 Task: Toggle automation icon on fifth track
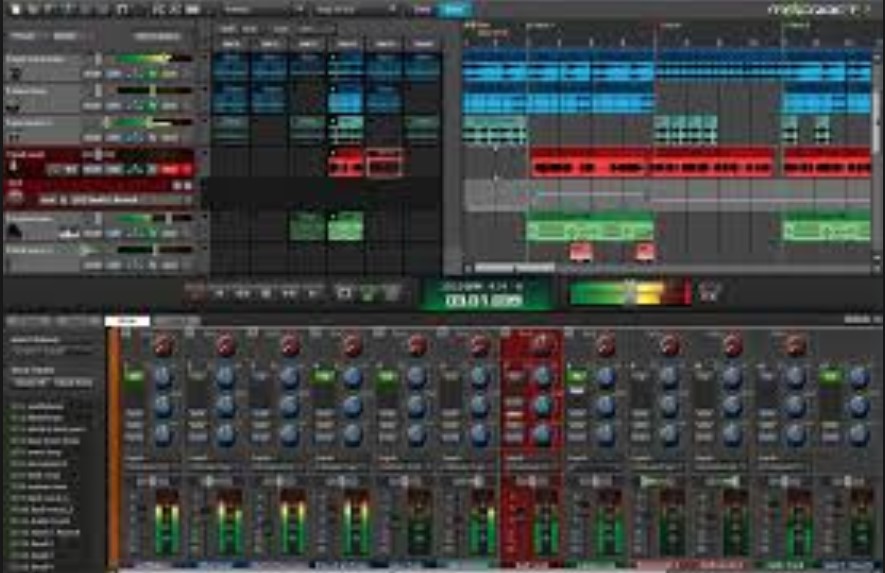pos(134,233)
